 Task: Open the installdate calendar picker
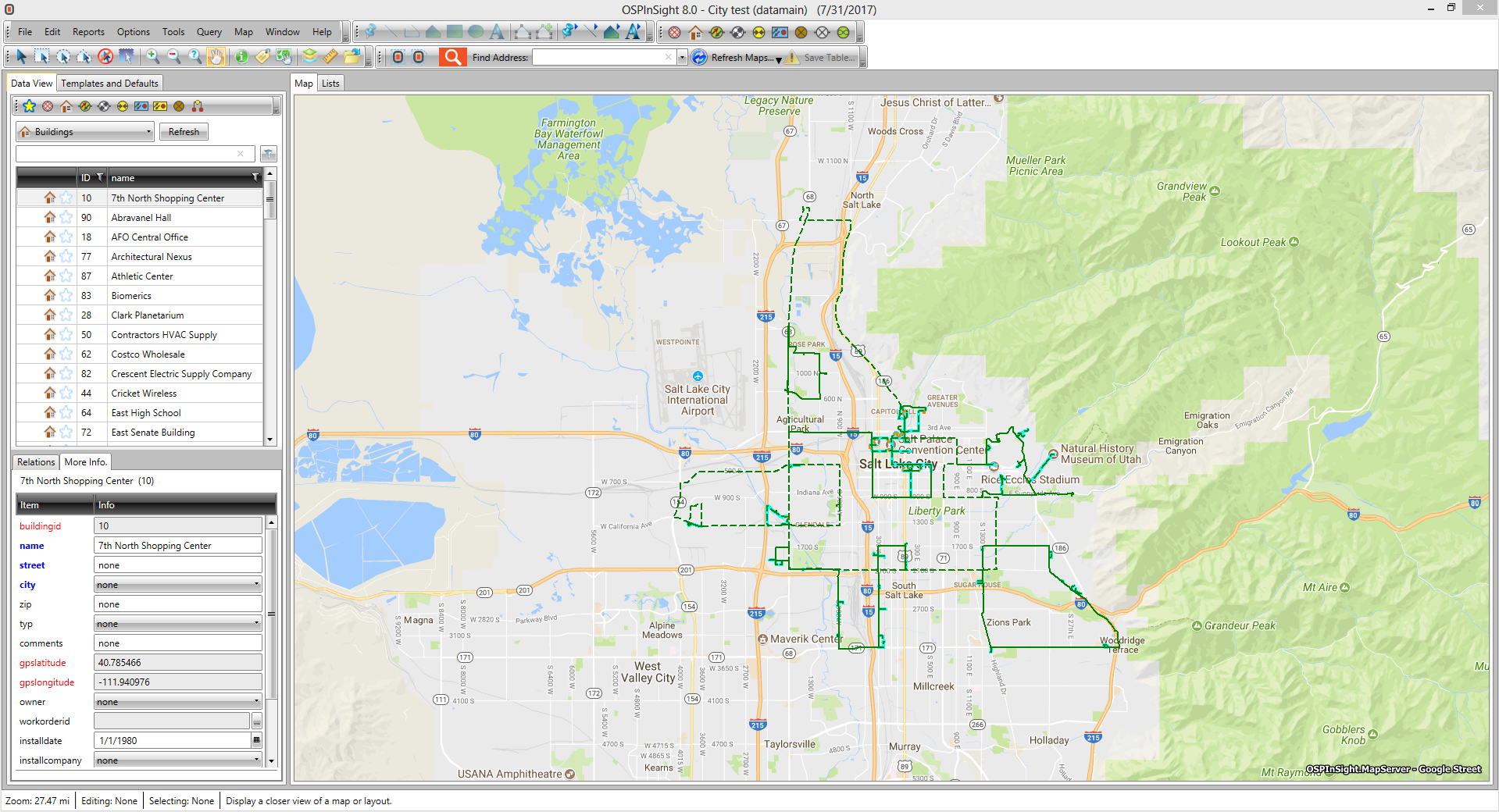point(256,741)
